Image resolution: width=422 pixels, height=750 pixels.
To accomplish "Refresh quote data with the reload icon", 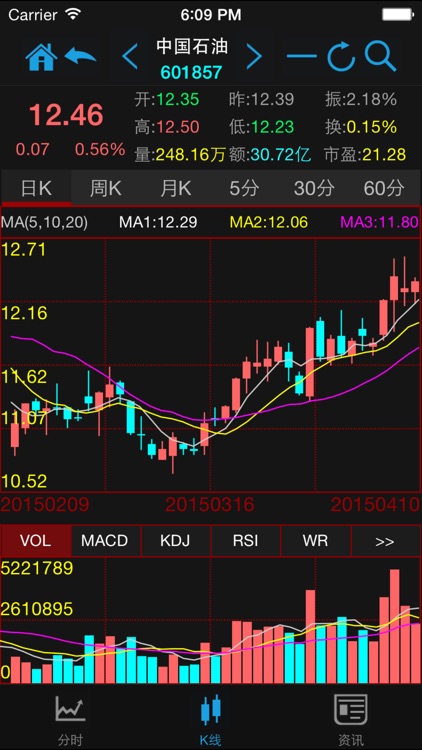I will coord(342,56).
